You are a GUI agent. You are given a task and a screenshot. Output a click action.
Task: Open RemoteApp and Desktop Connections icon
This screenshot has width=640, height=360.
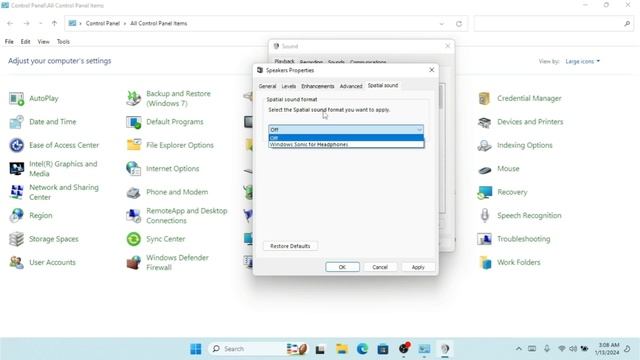pos(133,216)
